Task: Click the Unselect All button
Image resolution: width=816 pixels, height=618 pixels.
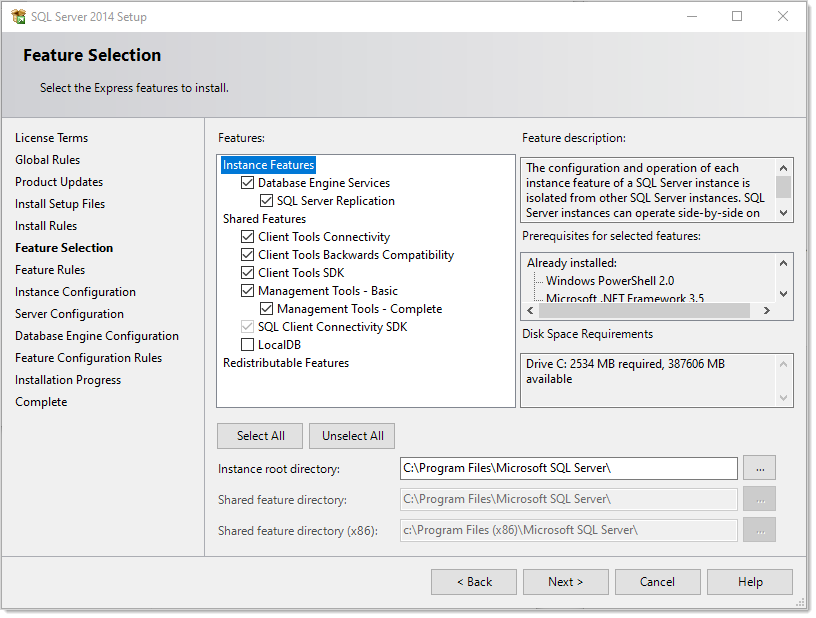Action: (x=352, y=436)
